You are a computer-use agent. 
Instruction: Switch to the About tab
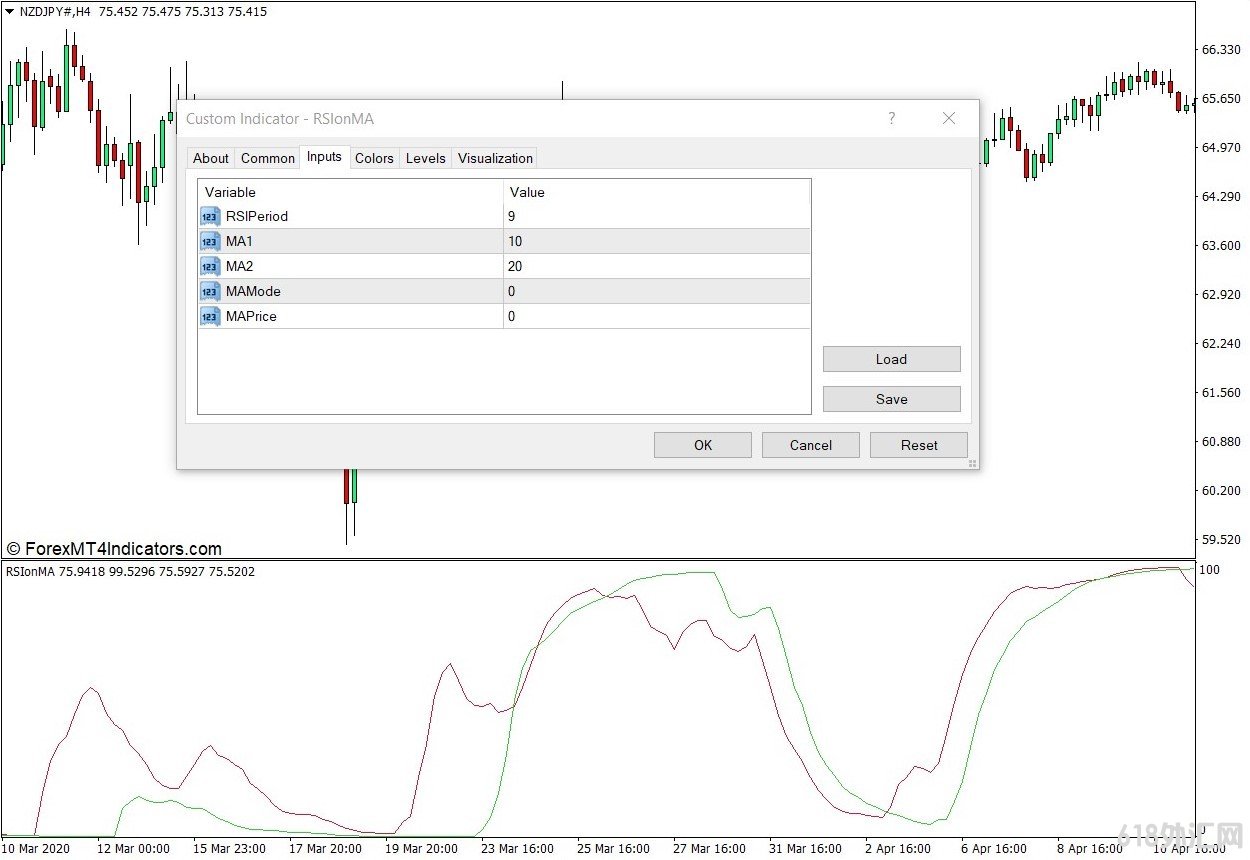pos(211,158)
